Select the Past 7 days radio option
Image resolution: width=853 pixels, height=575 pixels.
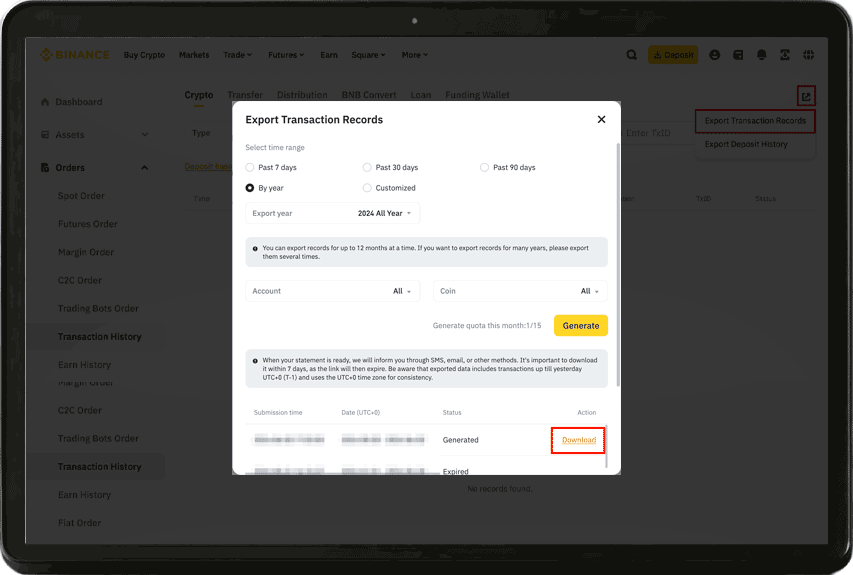pos(250,167)
